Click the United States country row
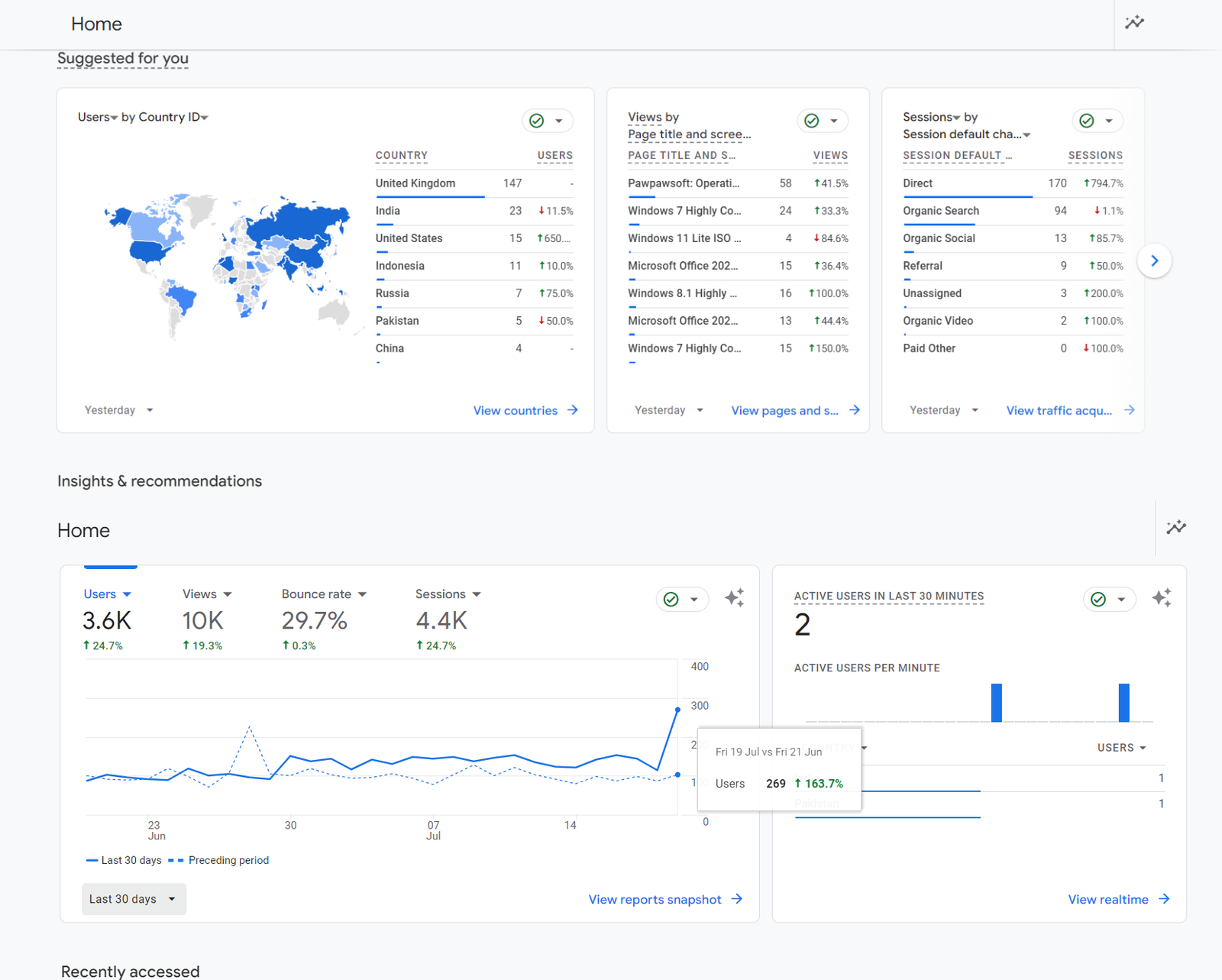This screenshot has width=1222, height=980. pos(474,238)
